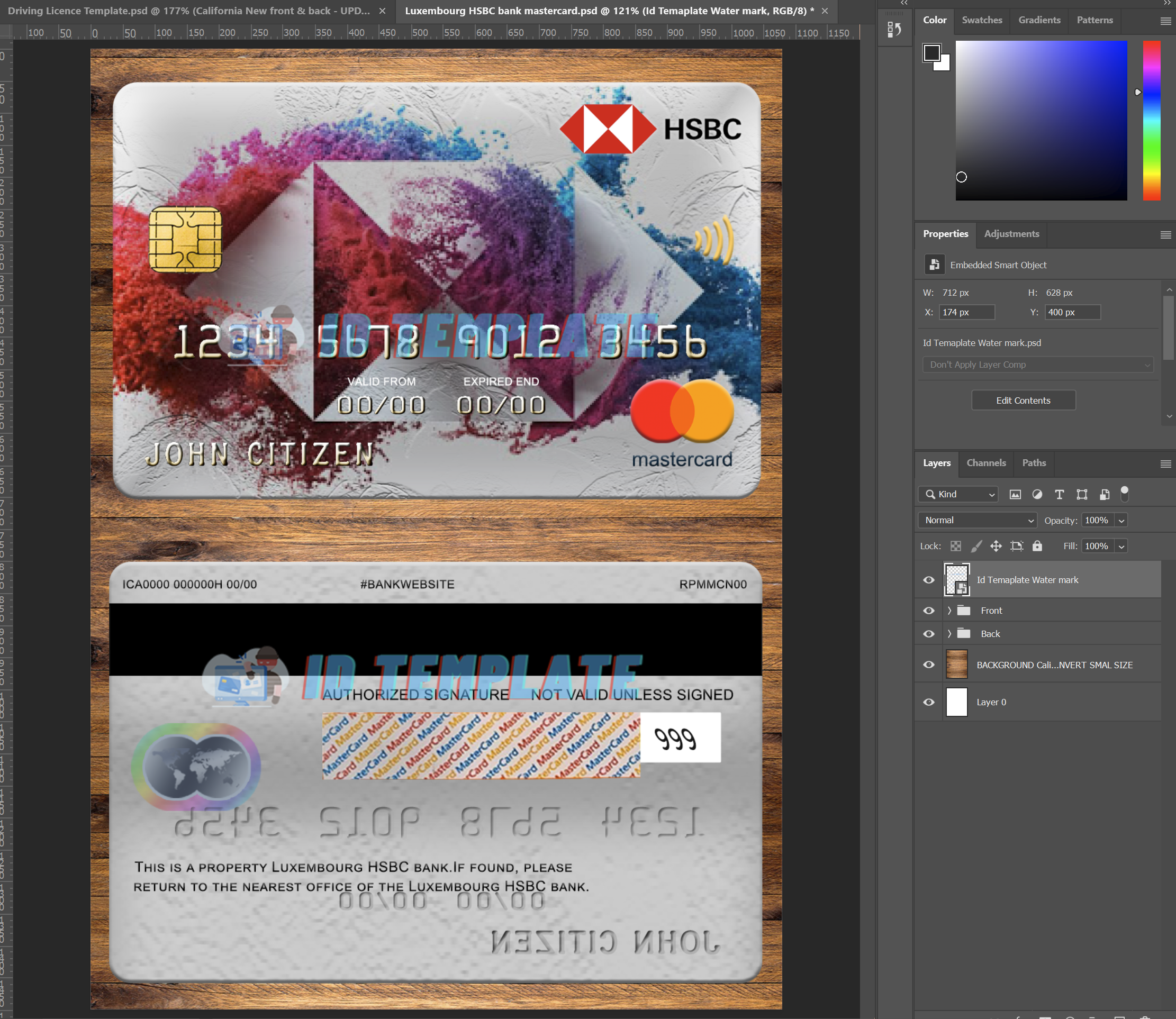Toggle the layer filtering on/off switch
Viewport: 1176px width, 1019px height.
pos(1124,494)
